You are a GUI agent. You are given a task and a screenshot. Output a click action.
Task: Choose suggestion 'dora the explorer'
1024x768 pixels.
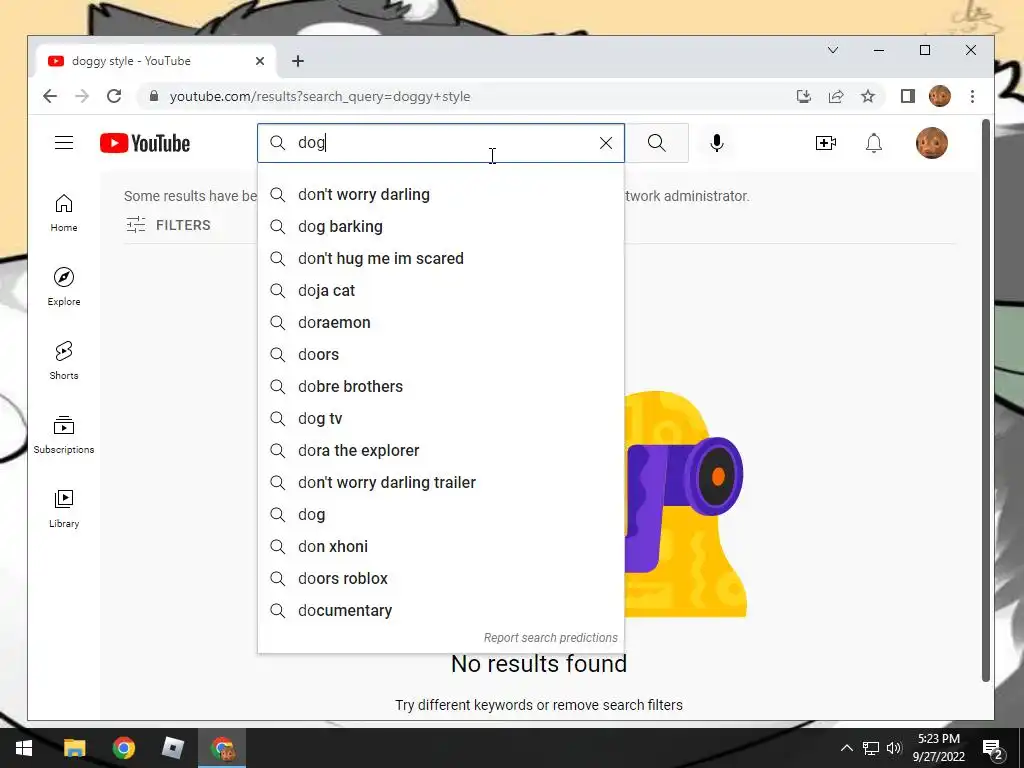[x=441, y=451]
